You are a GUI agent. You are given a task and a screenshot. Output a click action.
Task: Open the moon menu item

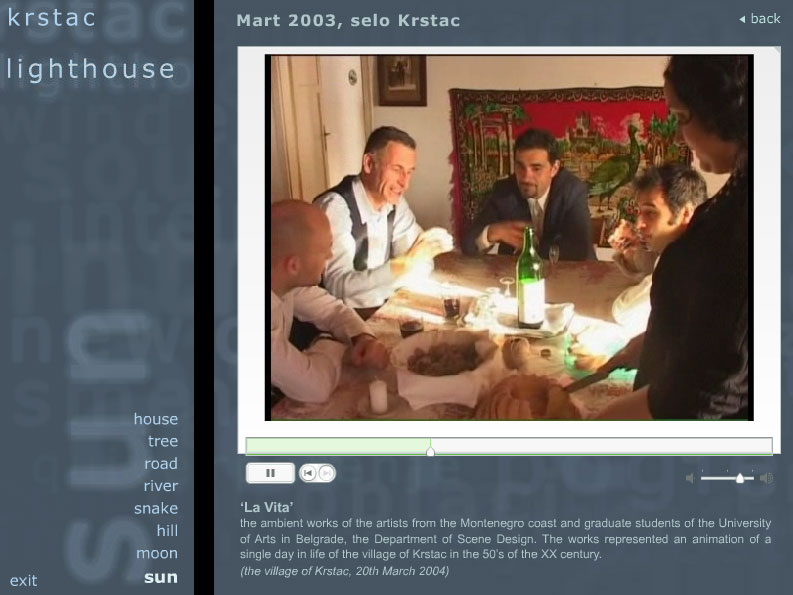[x=157, y=553]
